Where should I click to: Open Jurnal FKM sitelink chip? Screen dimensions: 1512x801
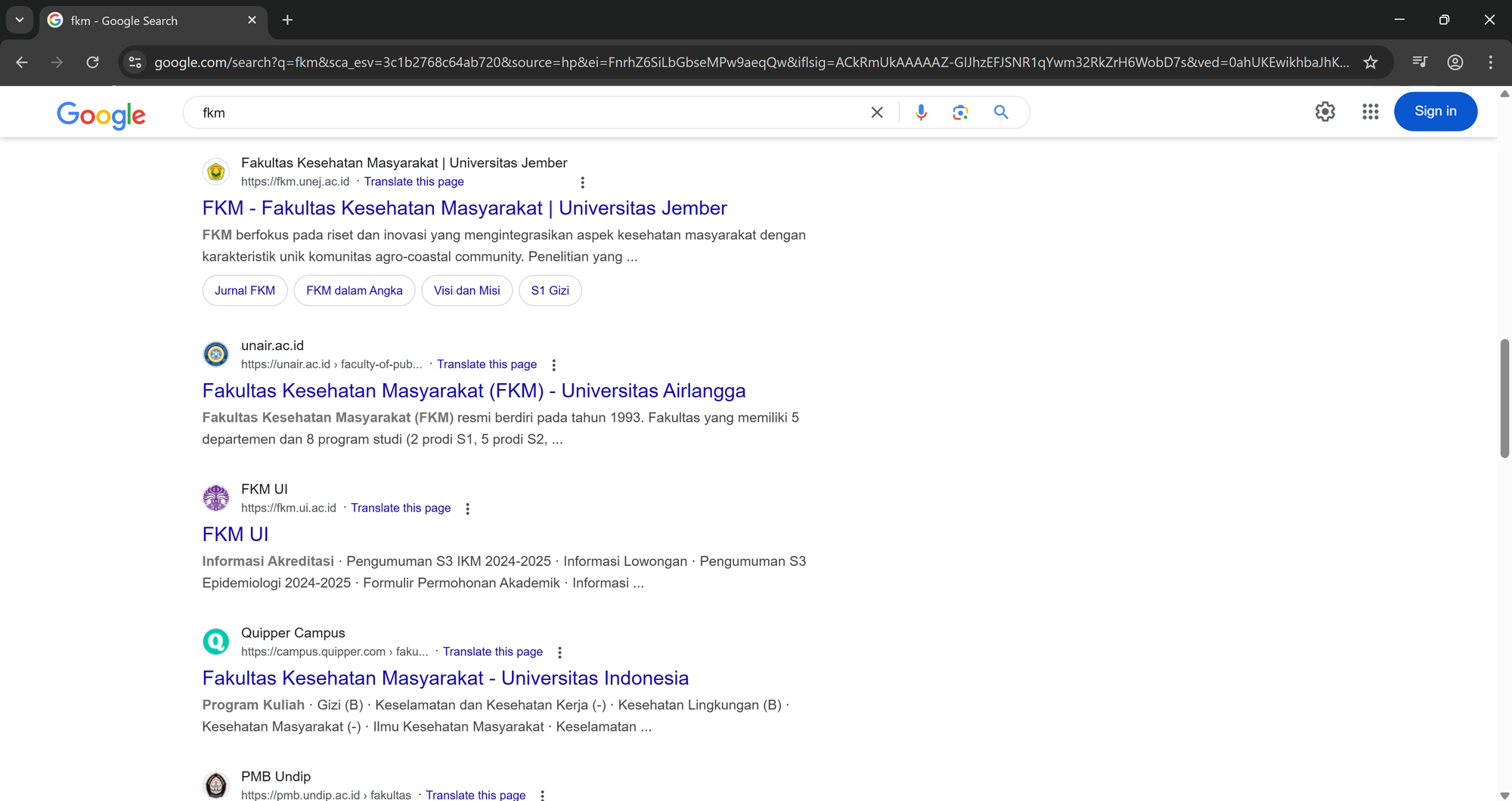(x=245, y=290)
